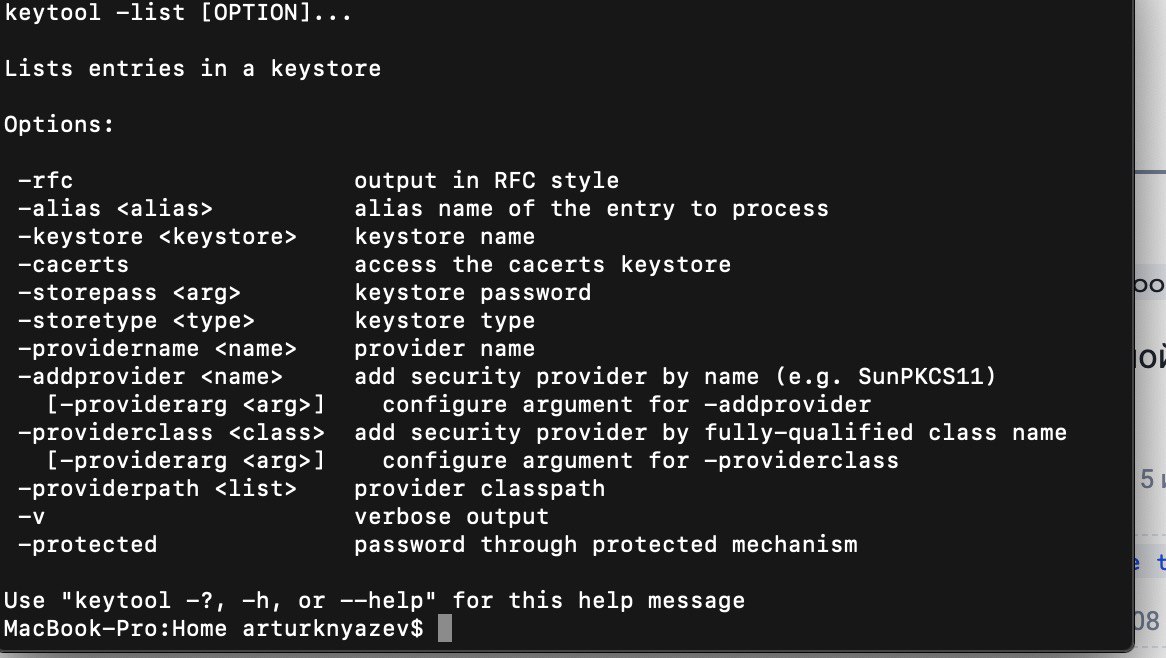This screenshot has height=658, width=1166.
Task: Click the -storetype <type> option
Action: tap(136, 321)
